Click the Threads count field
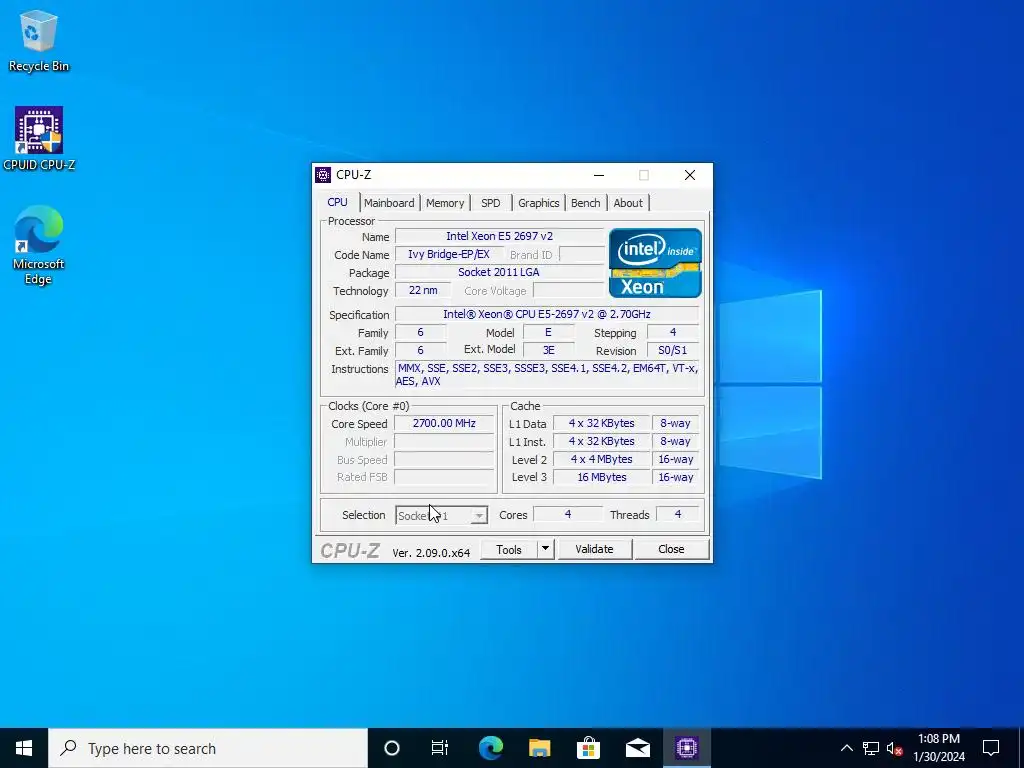Screen dimensions: 1024x768 (x=677, y=515)
